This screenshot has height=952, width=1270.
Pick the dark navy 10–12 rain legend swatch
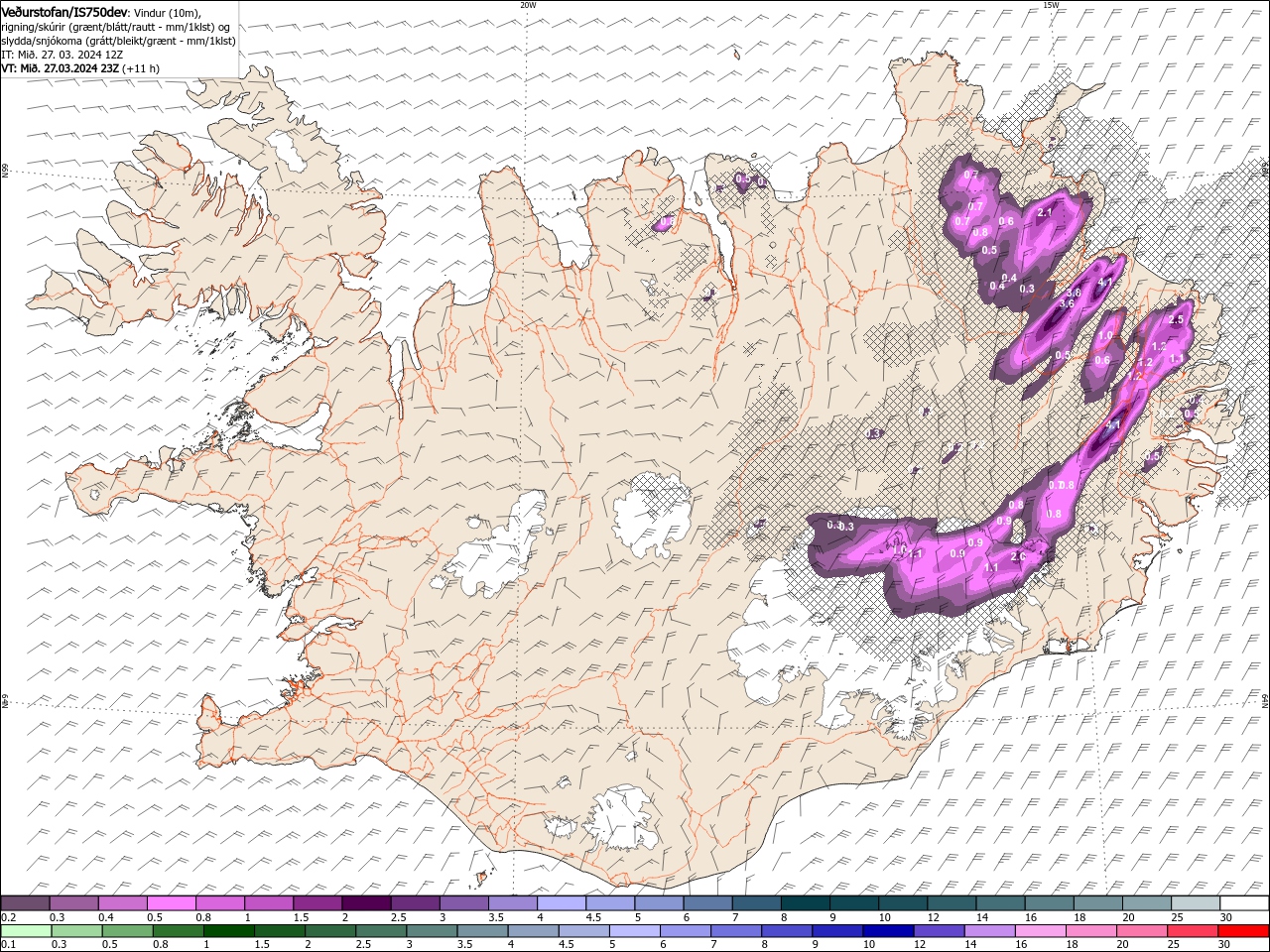(888, 931)
